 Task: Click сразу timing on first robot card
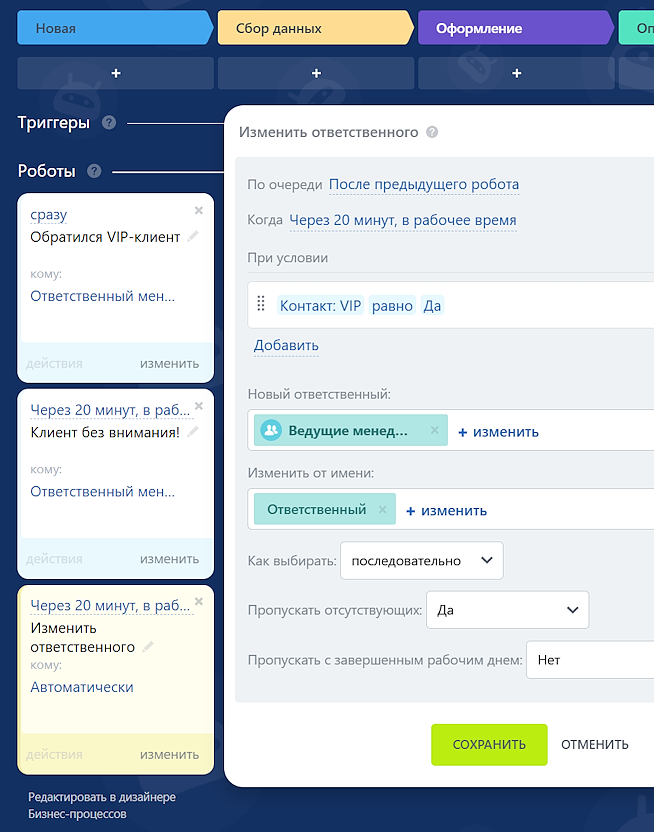(x=49, y=215)
